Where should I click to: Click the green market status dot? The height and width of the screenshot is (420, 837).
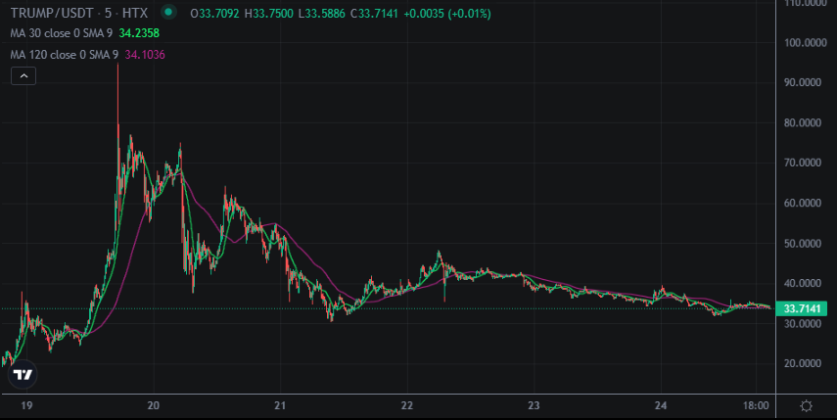tap(169, 12)
